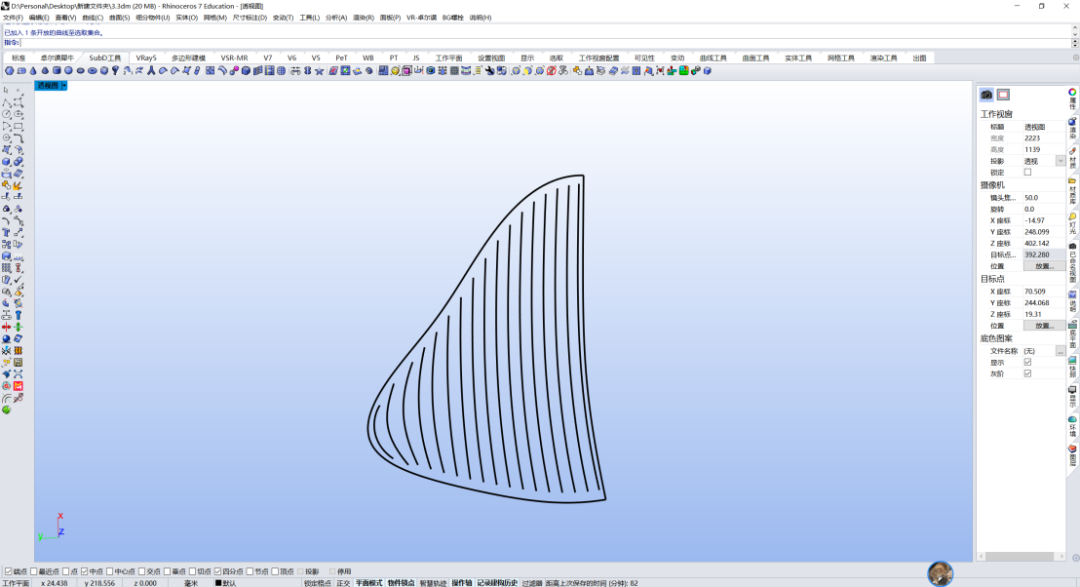
Task: Click the rectangle icon beside the camera icon
Action: pyautogui.click(x=1003, y=94)
